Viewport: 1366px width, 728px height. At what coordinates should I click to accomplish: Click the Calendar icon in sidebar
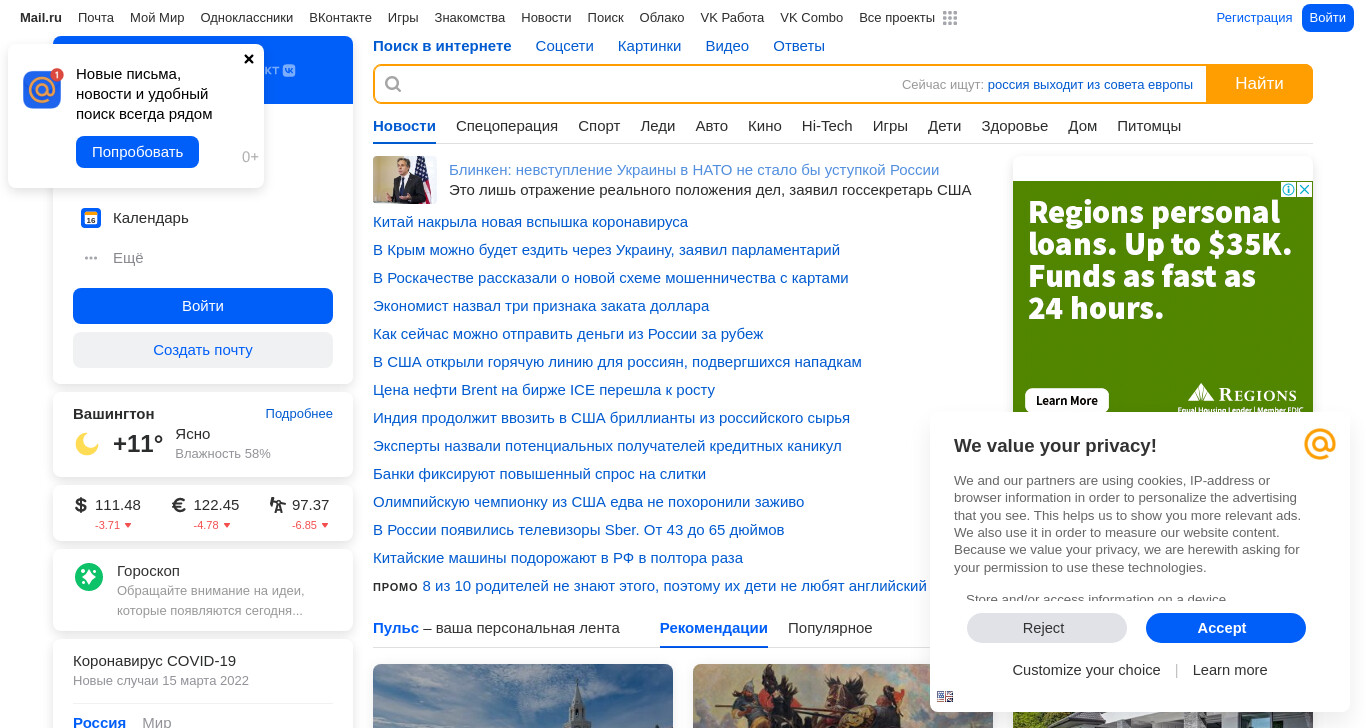91,218
